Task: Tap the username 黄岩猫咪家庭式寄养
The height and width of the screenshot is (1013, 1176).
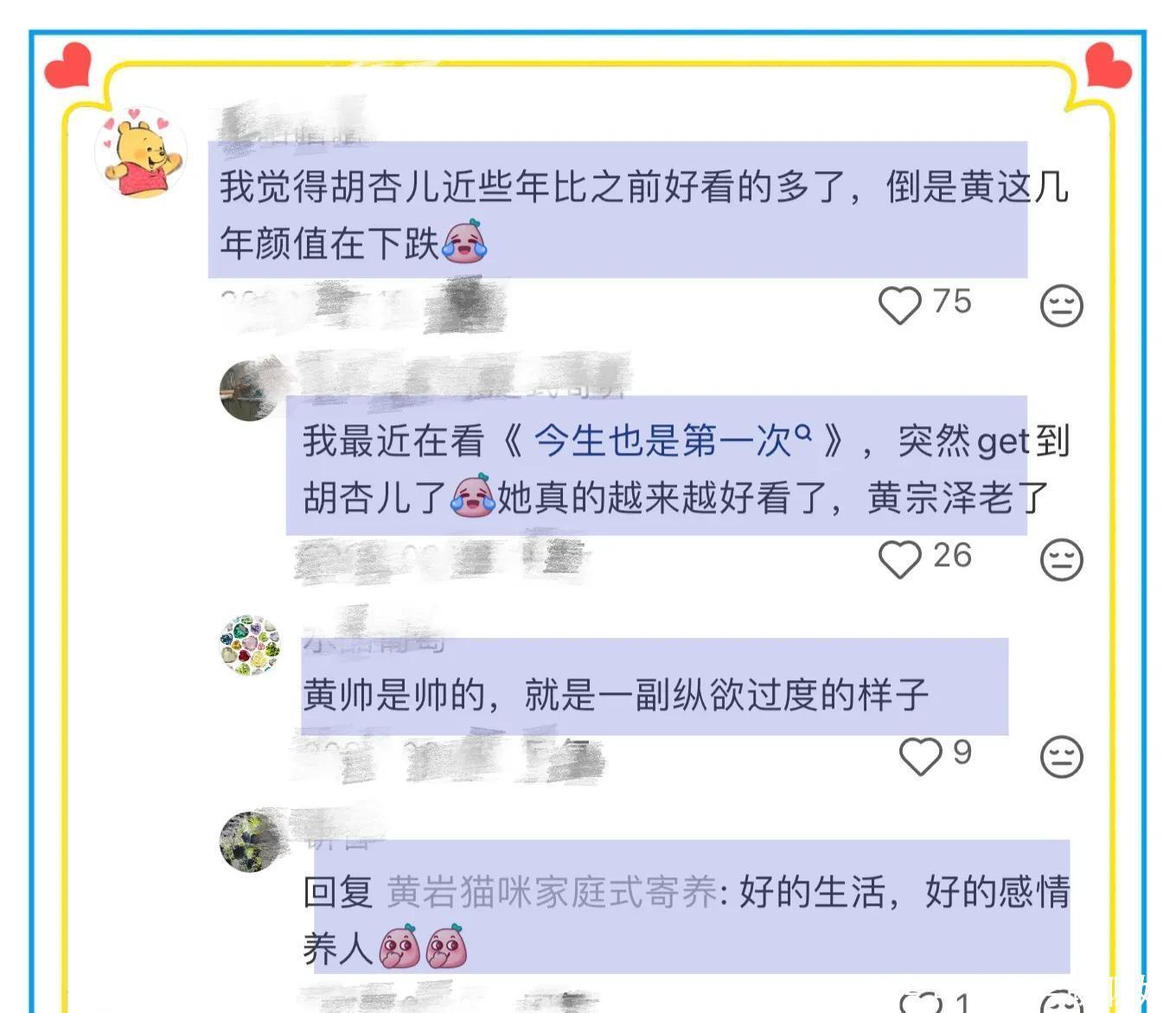Action: tap(552, 892)
